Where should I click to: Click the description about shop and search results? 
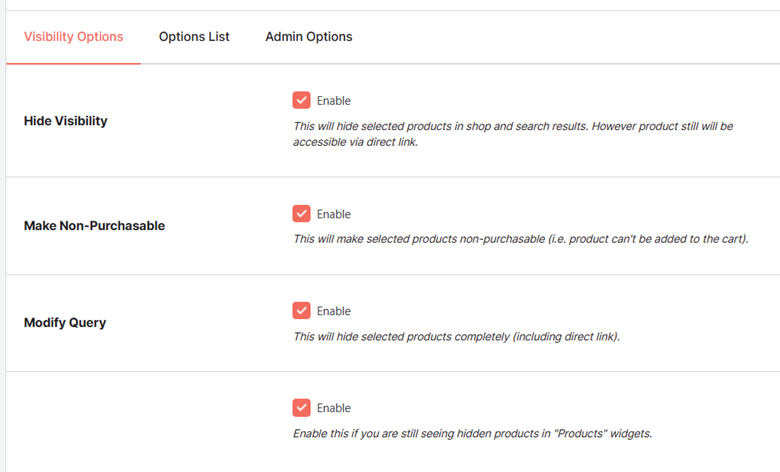513,134
